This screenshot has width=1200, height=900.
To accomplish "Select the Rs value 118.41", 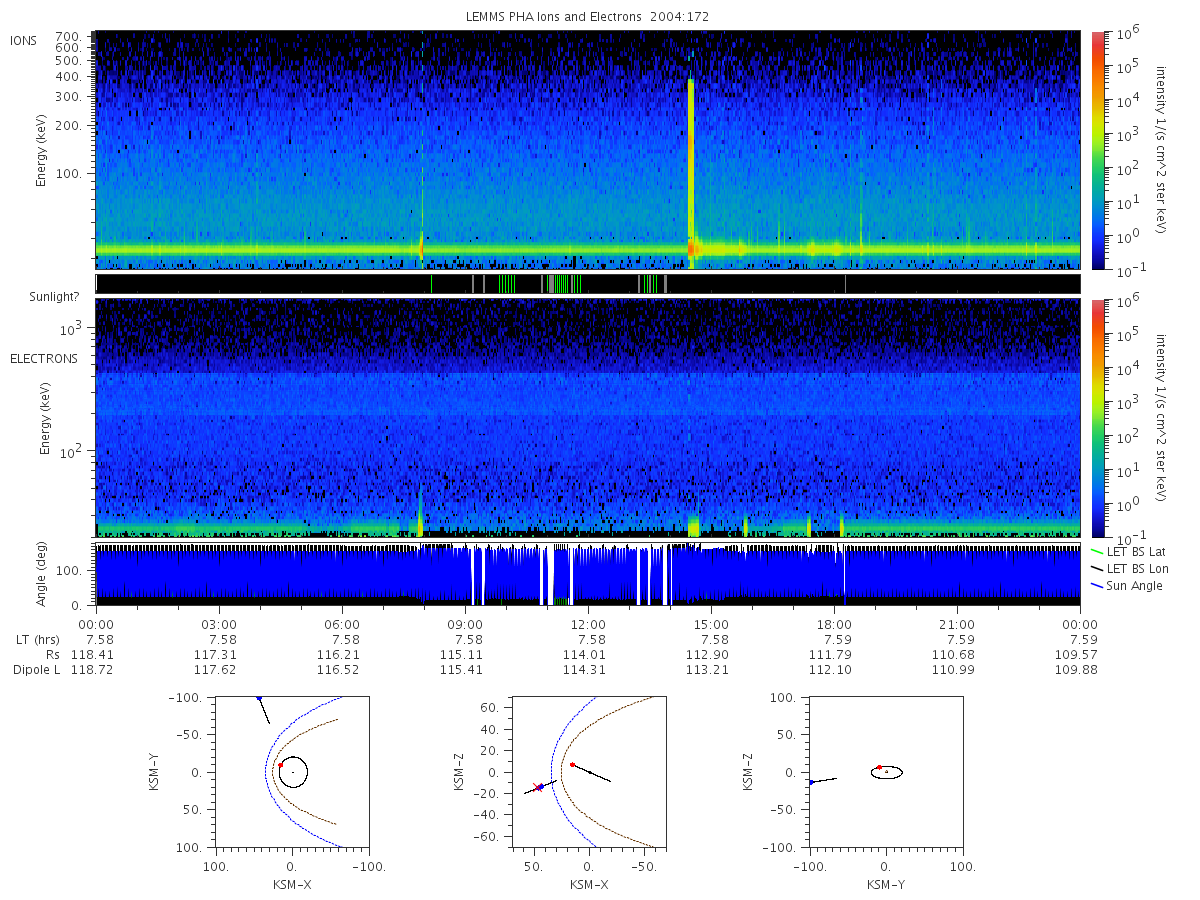I will [91, 654].
